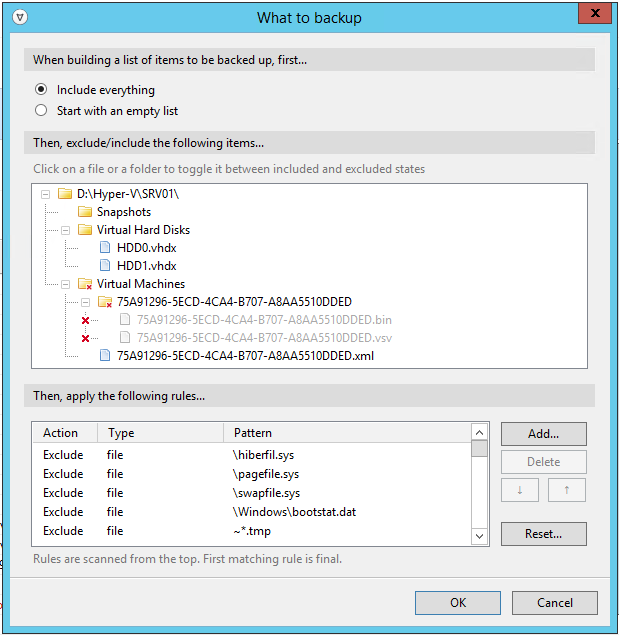Click the Virtual Machines folder icon
The image size is (619, 635).
point(85,284)
